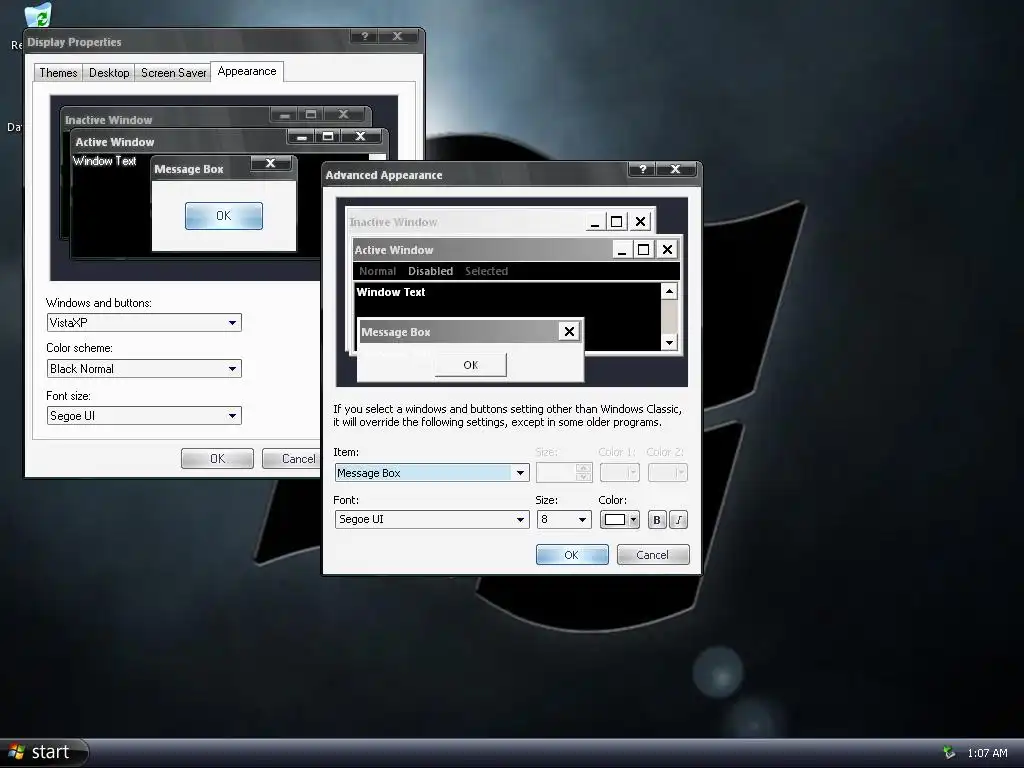Close the Display Properties window
The height and width of the screenshot is (768, 1024).
[397, 37]
